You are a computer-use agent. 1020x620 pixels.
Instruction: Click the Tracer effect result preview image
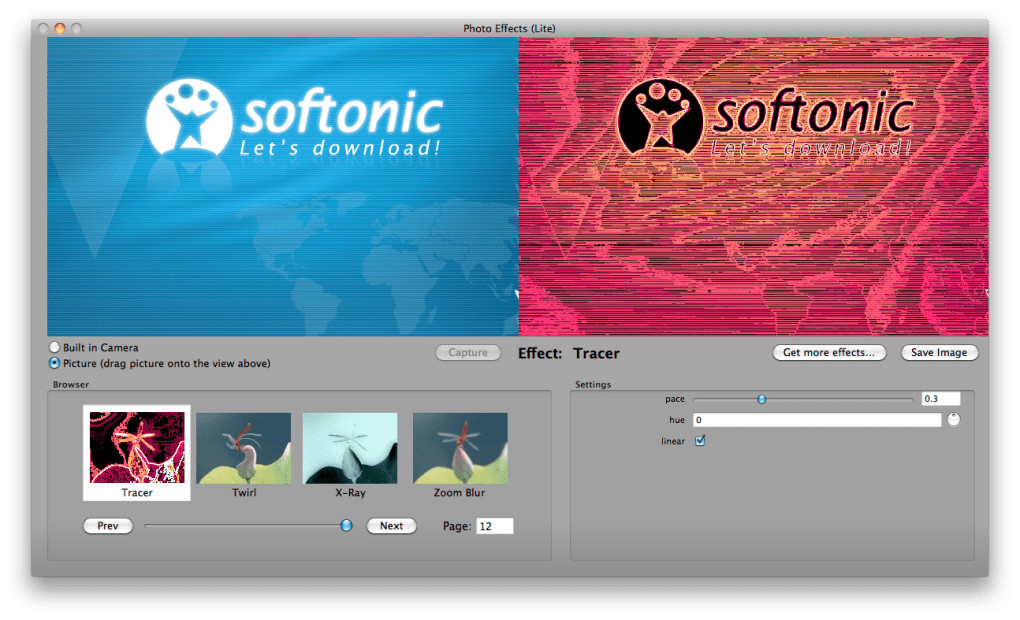753,187
